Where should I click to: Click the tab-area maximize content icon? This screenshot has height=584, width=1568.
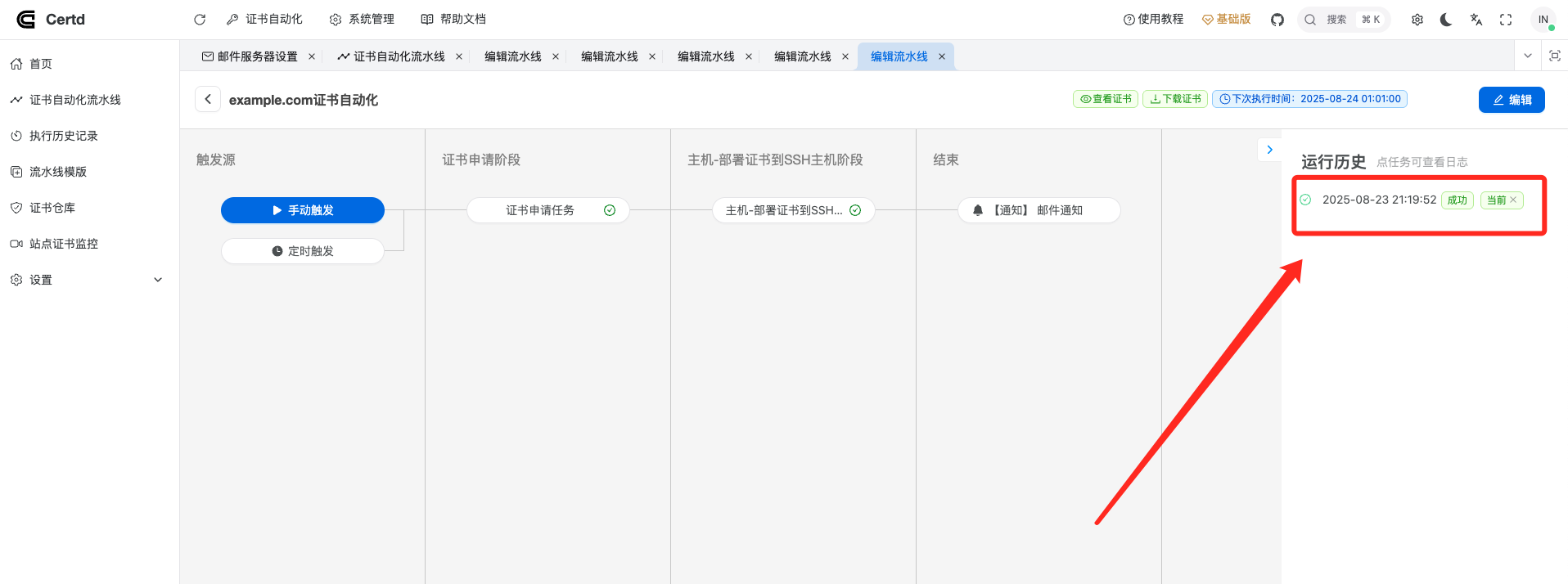click(x=1555, y=56)
